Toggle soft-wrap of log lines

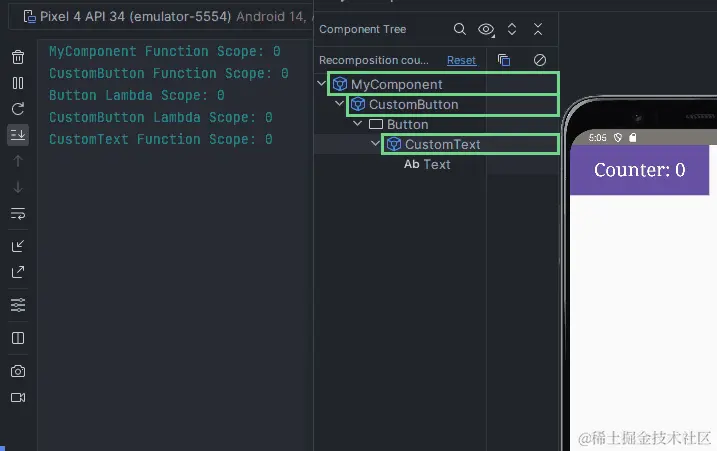[18, 213]
